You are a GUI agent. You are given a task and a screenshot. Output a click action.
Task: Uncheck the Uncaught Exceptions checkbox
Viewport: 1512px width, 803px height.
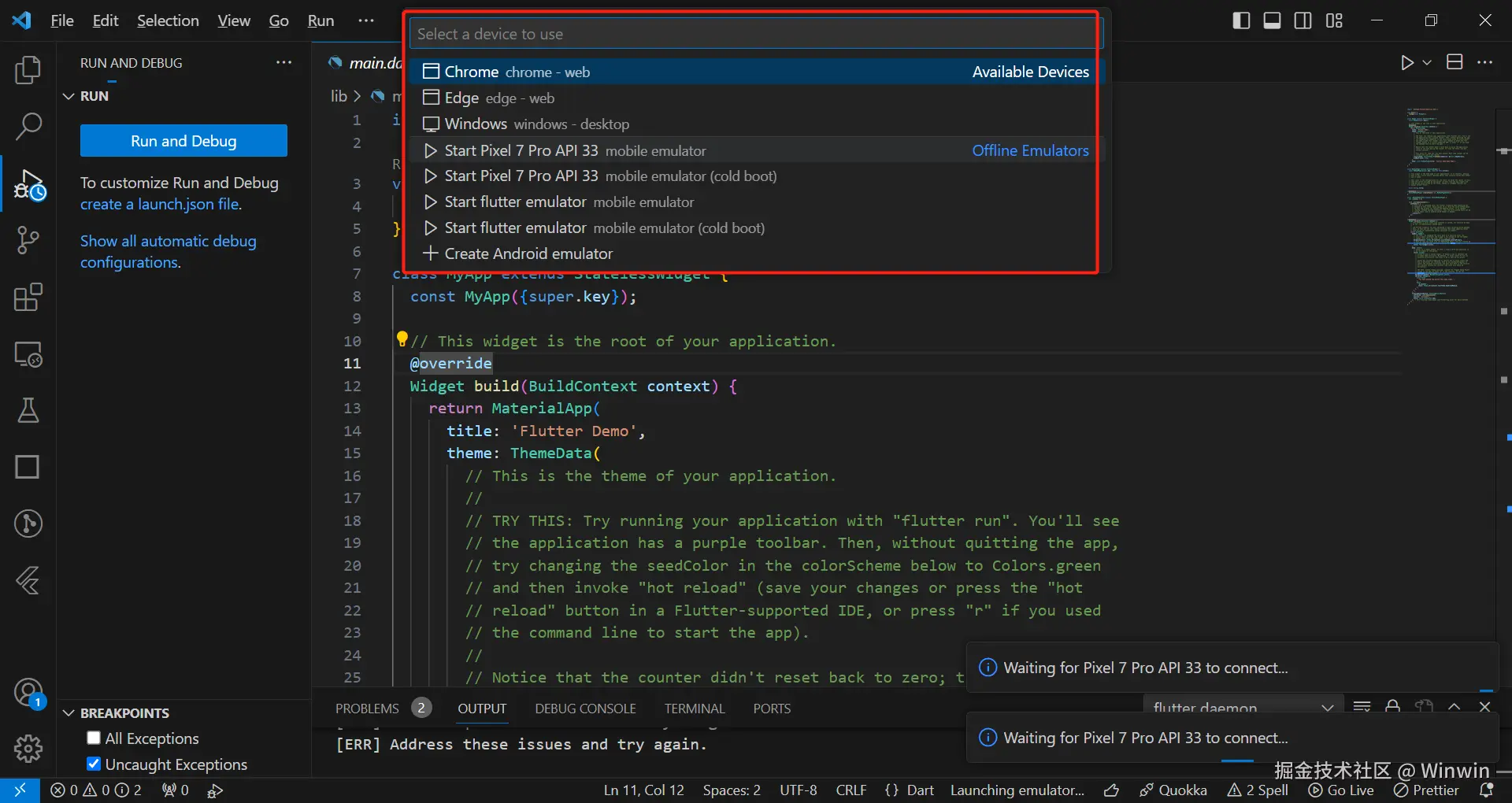click(94, 764)
